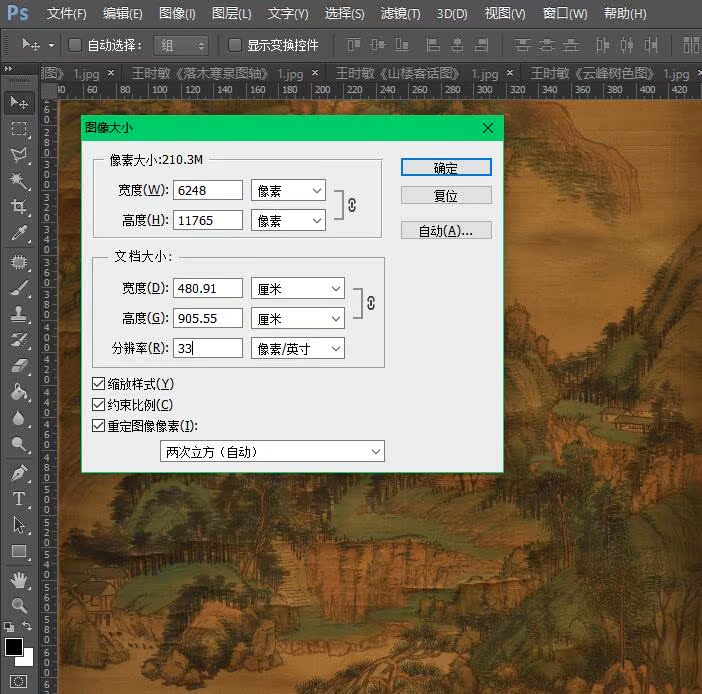Click document width field 480.91
Viewport: 702px width, 694px height.
[208, 288]
